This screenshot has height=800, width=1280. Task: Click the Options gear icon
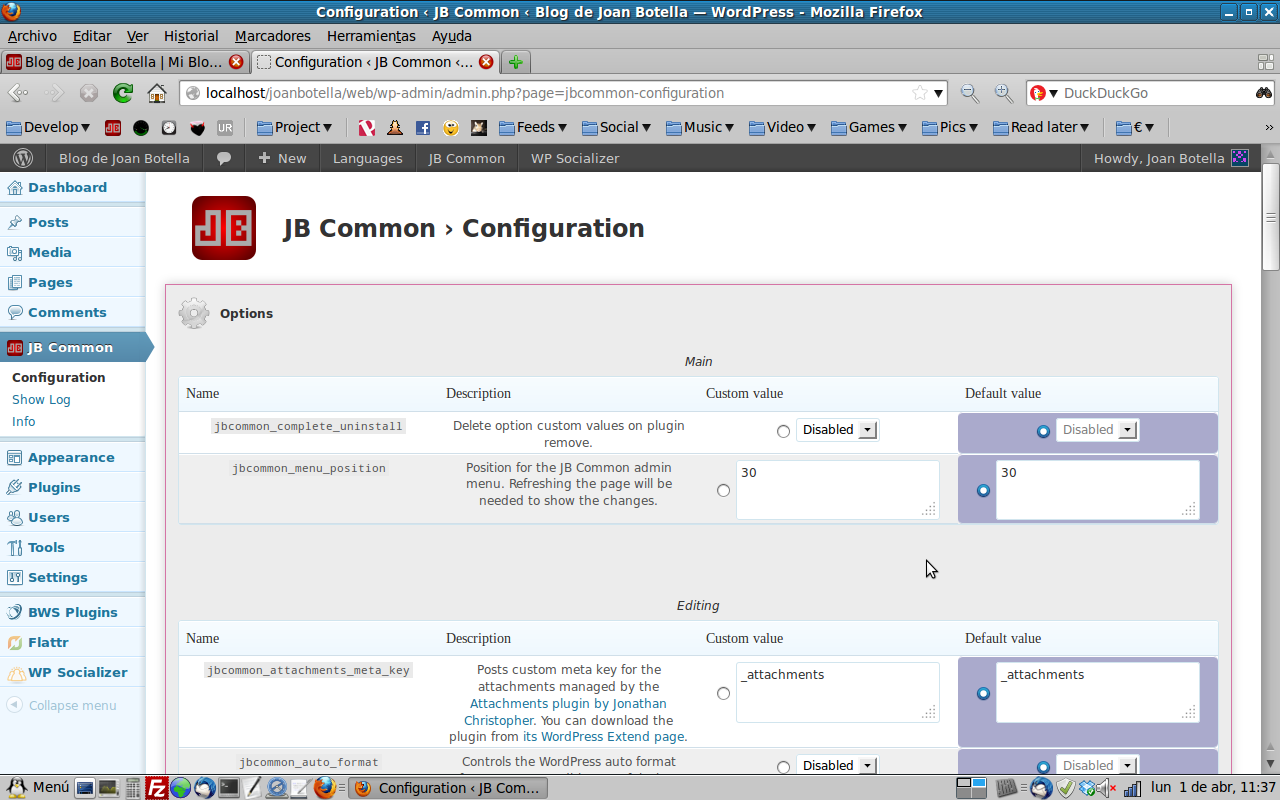click(194, 313)
